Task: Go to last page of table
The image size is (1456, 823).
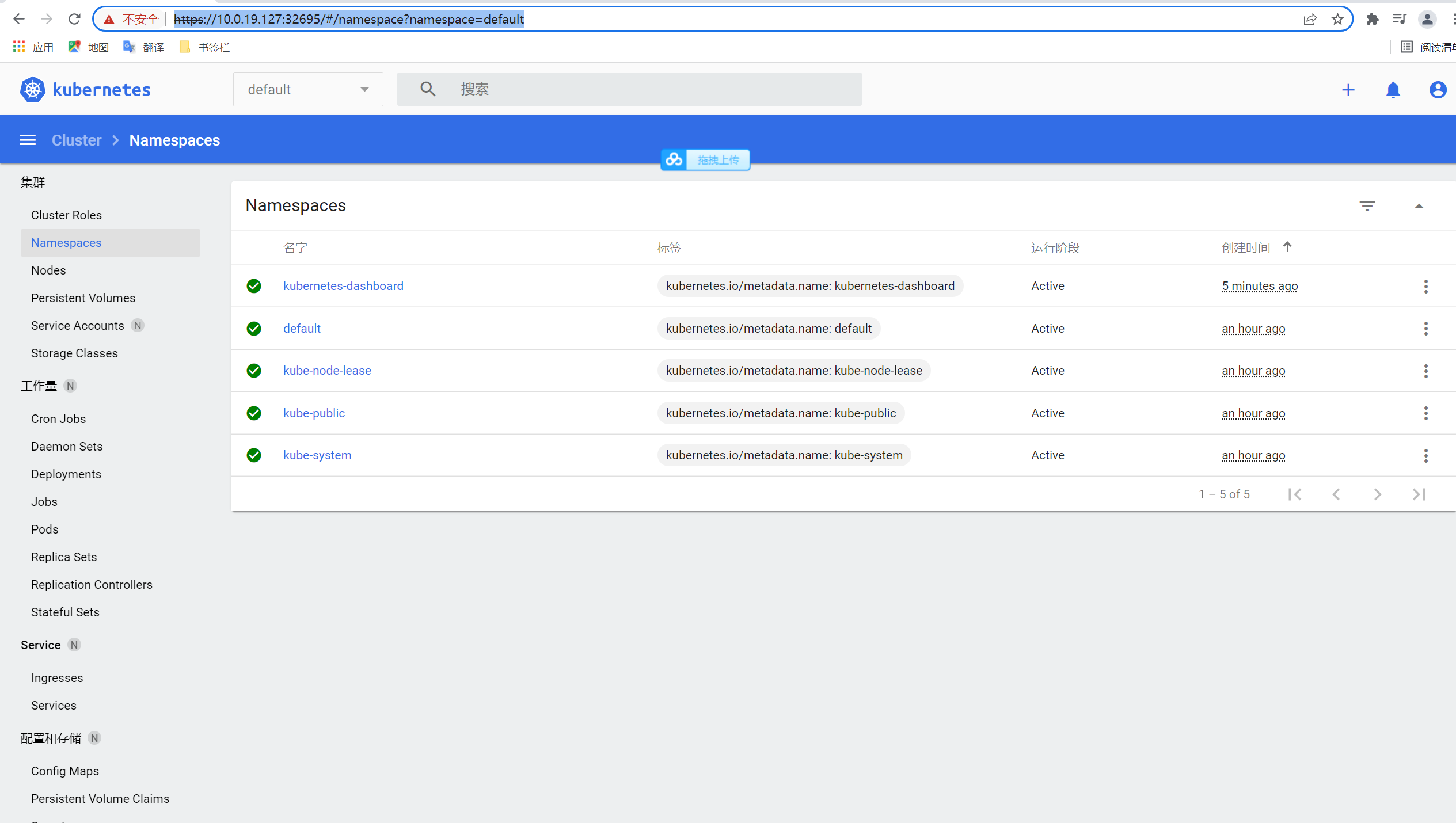Action: pyautogui.click(x=1419, y=494)
